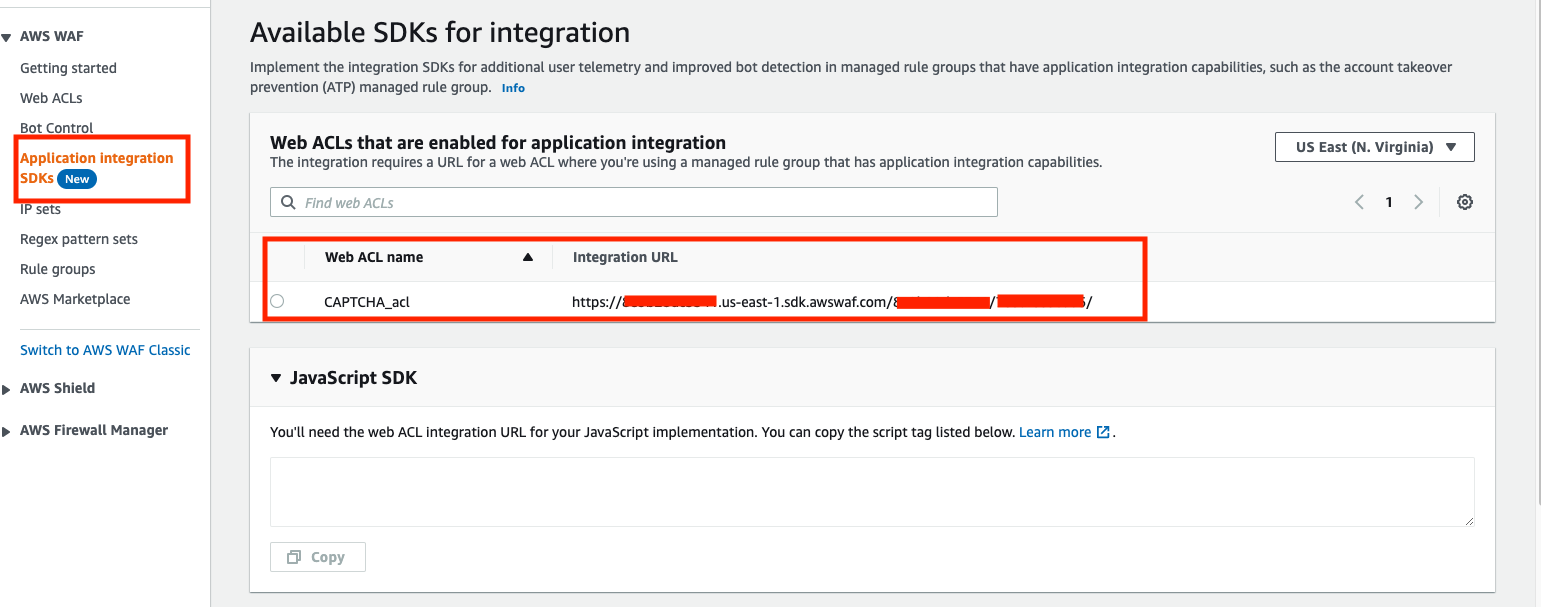This screenshot has height=607, width=1541.
Task: Go to next page of web ACLs
Action: point(1418,202)
